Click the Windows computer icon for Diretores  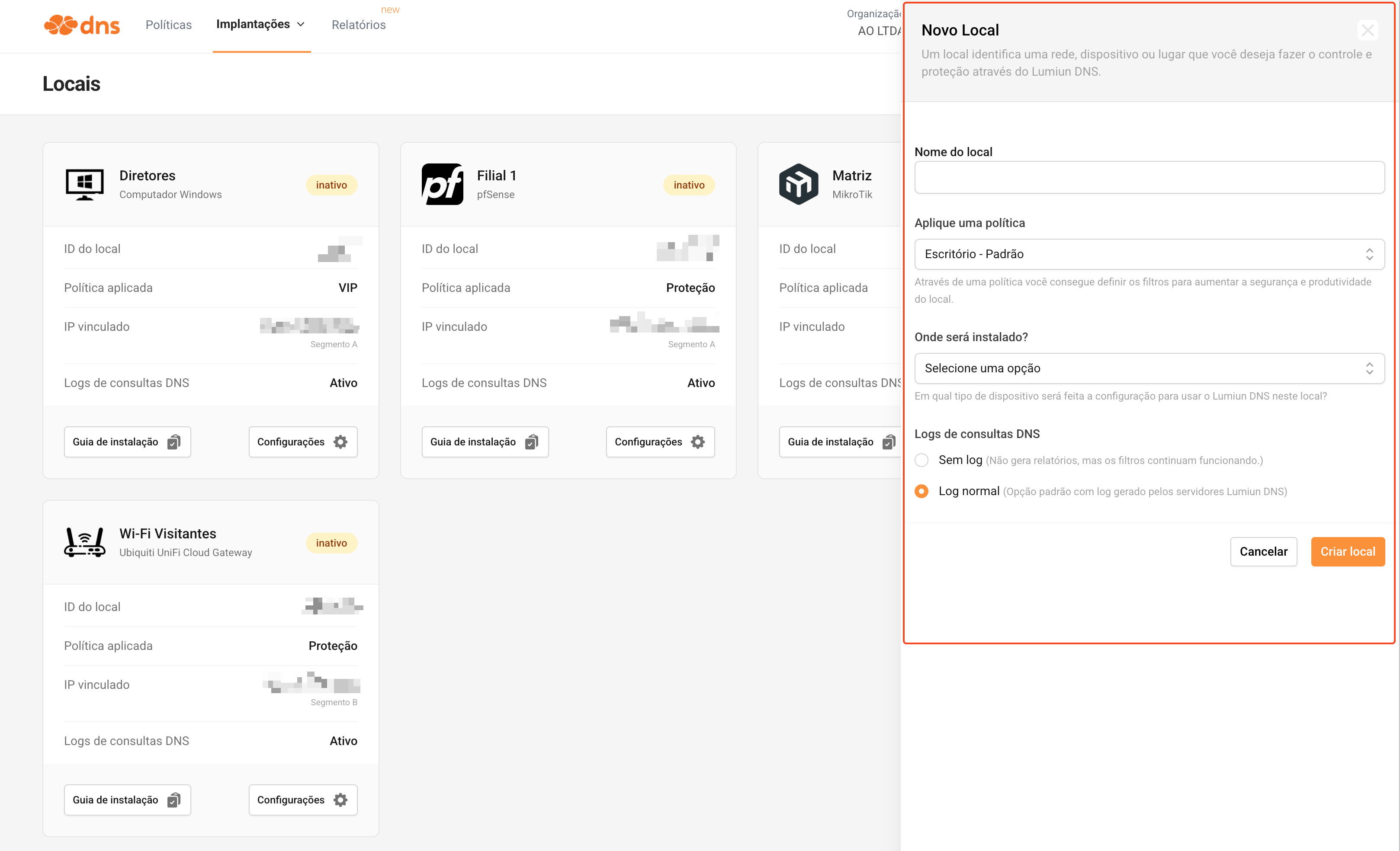[x=85, y=185]
